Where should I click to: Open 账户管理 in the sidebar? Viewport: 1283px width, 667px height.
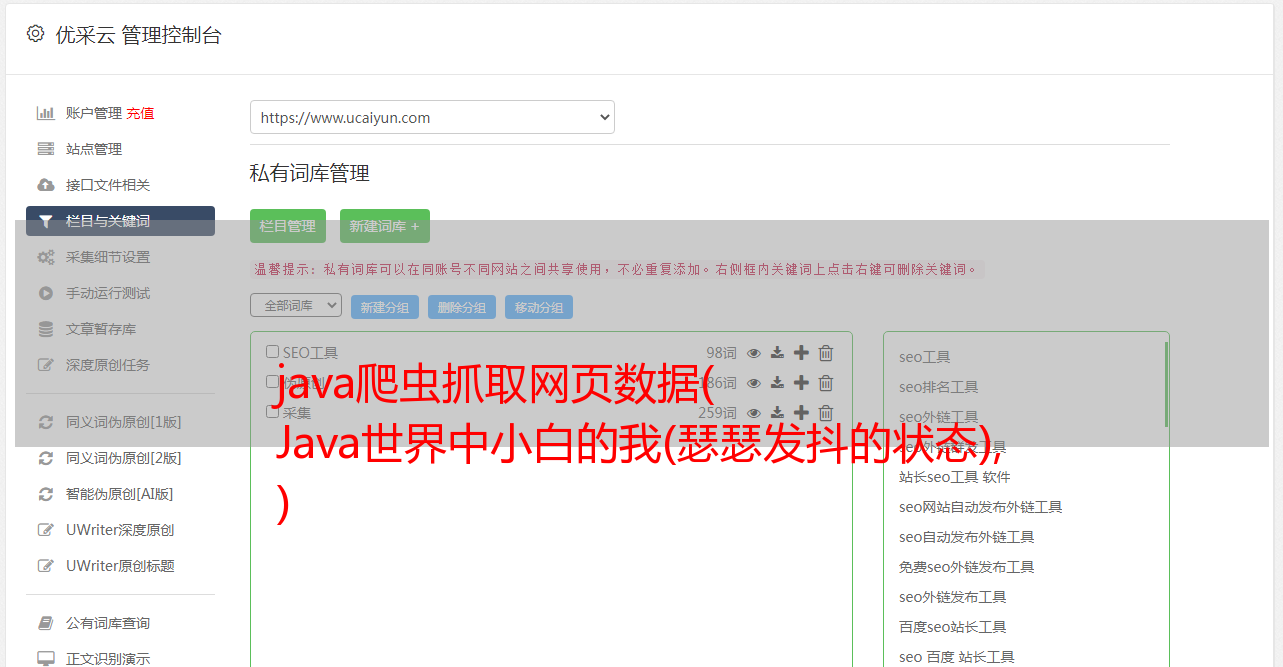coord(94,113)
